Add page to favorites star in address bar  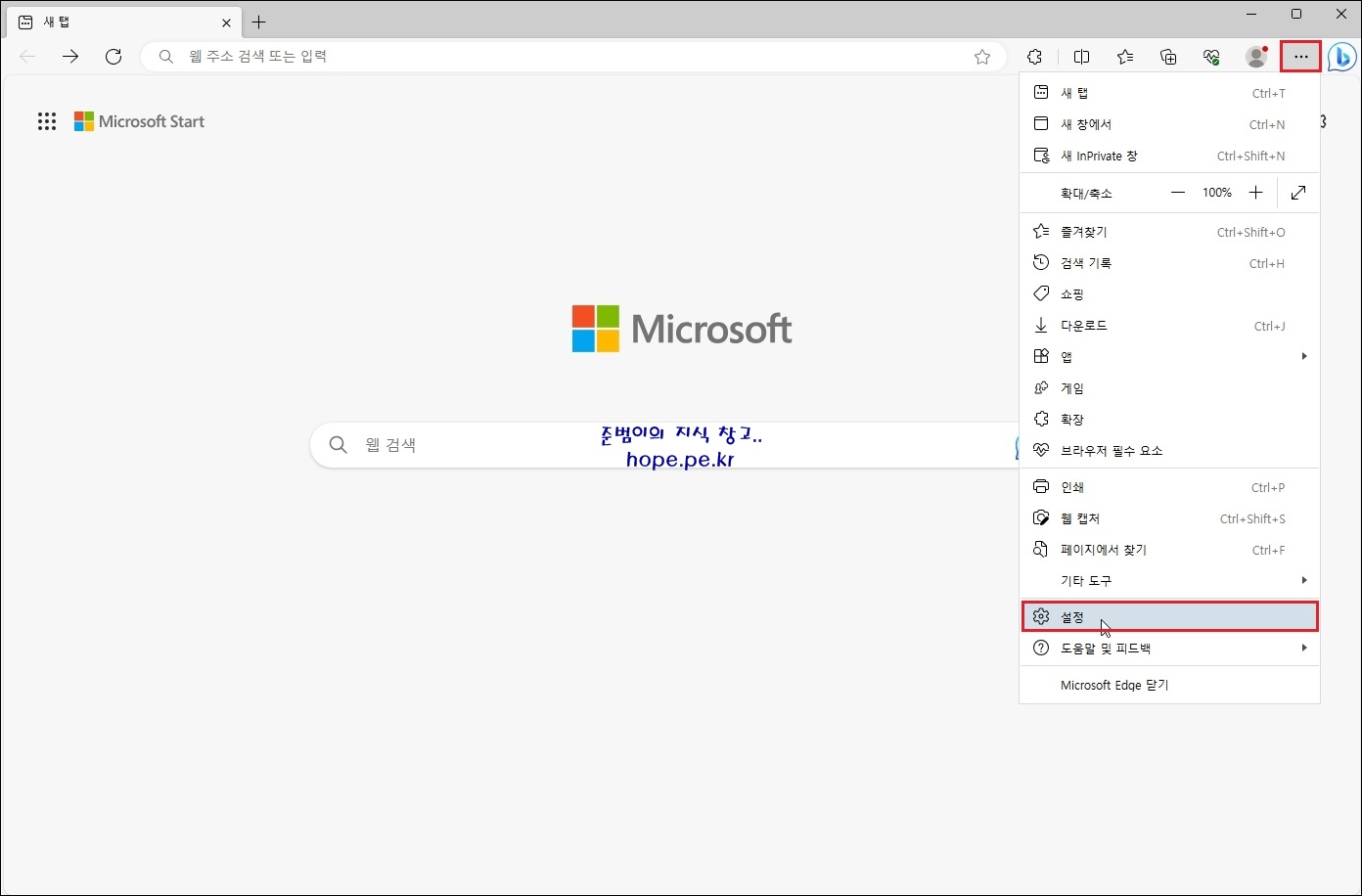[982, 57]
